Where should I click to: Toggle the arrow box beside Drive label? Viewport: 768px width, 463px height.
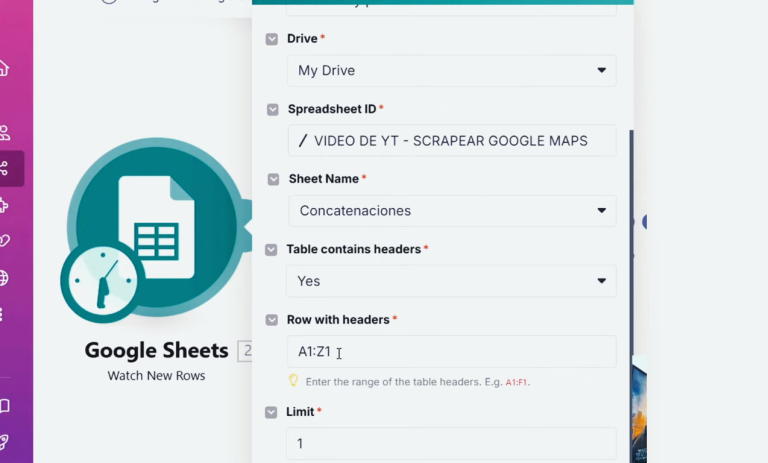272,39
